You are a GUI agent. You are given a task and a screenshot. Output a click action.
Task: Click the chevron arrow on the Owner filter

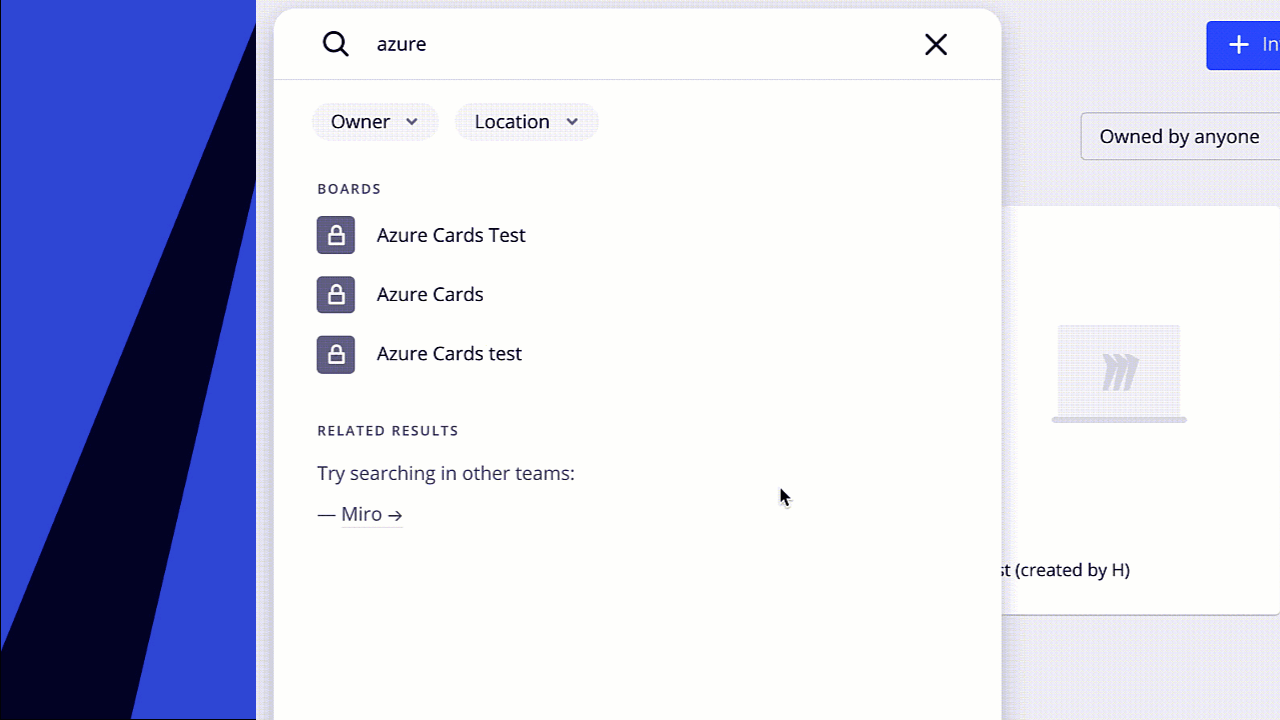click(x=412, y=122)
